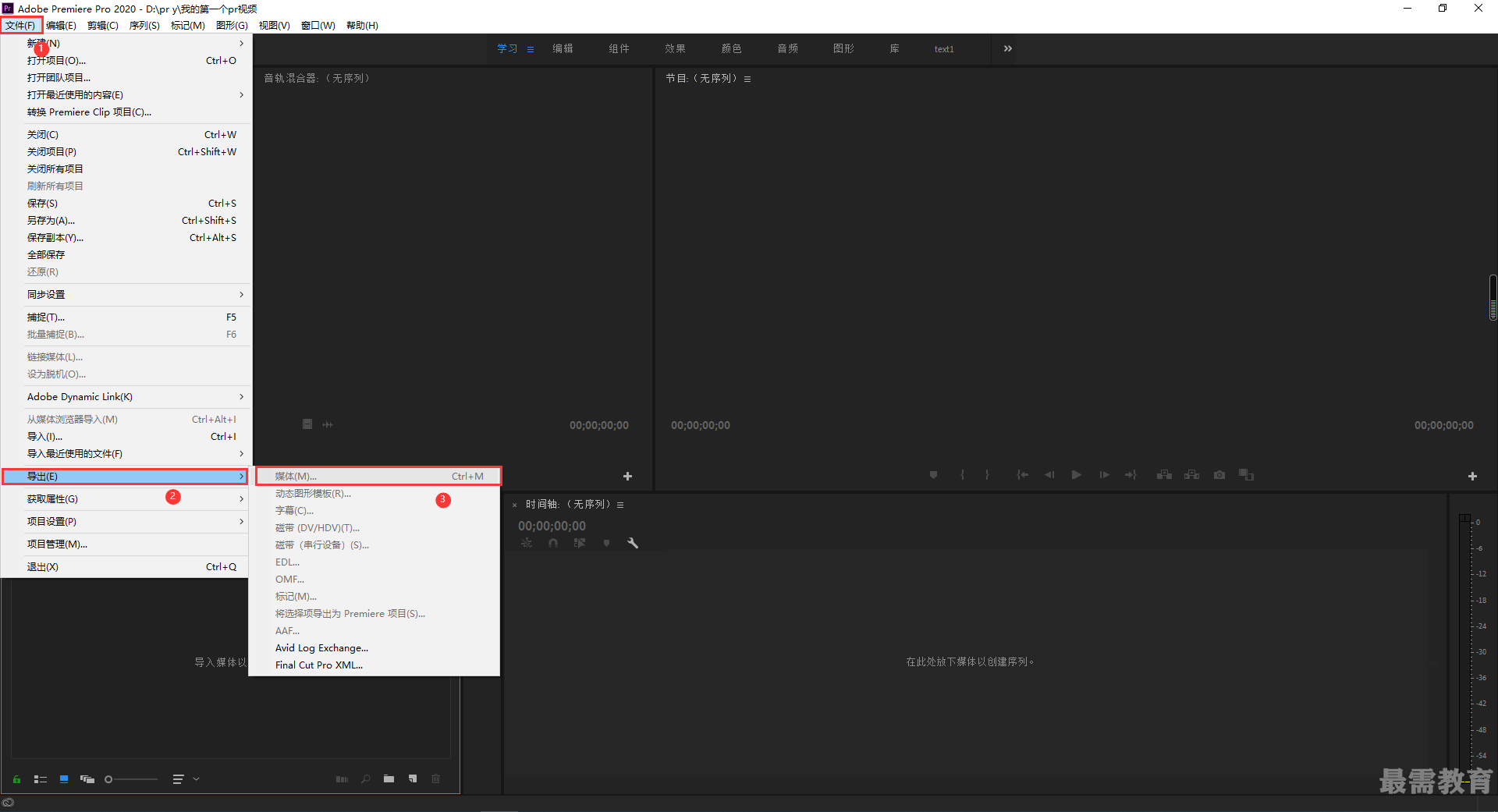Switch to 颜色 workspace tab
The width and height of the screenshot is (1498, 812).
731,48
